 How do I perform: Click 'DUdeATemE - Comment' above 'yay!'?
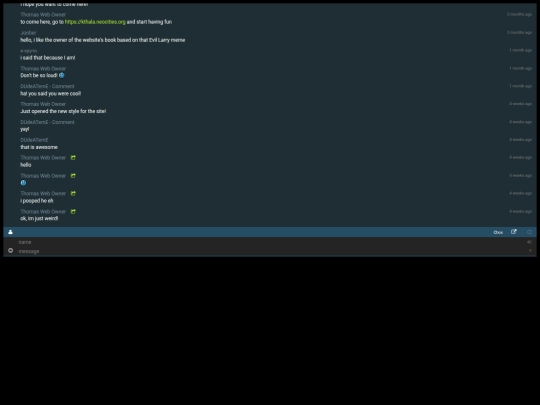point(47,122)
